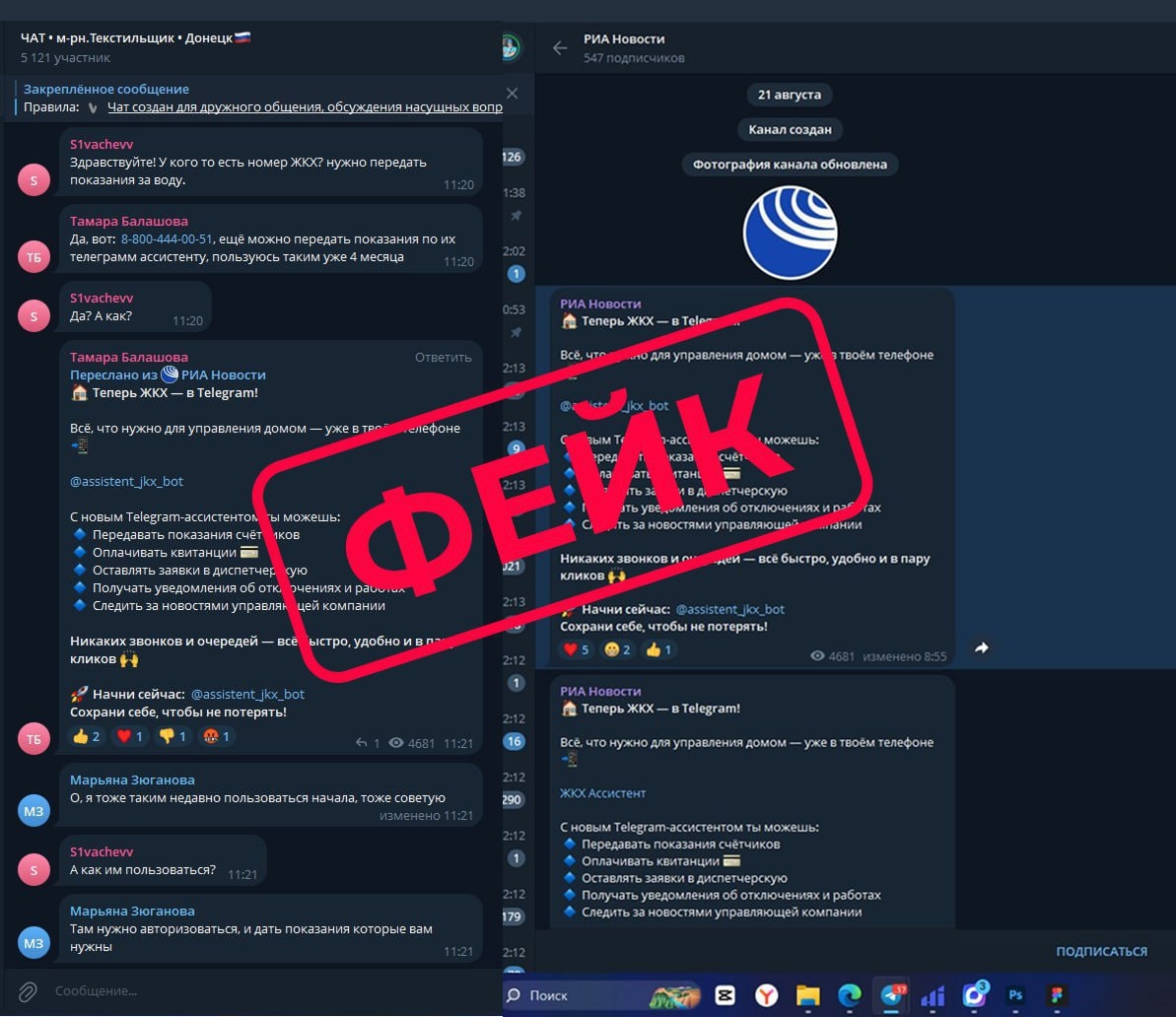Open S avatar beside 'А как им пользоваться?'
The height and width of the screenshot is (1017, 1176).
[x=34, y=869]
